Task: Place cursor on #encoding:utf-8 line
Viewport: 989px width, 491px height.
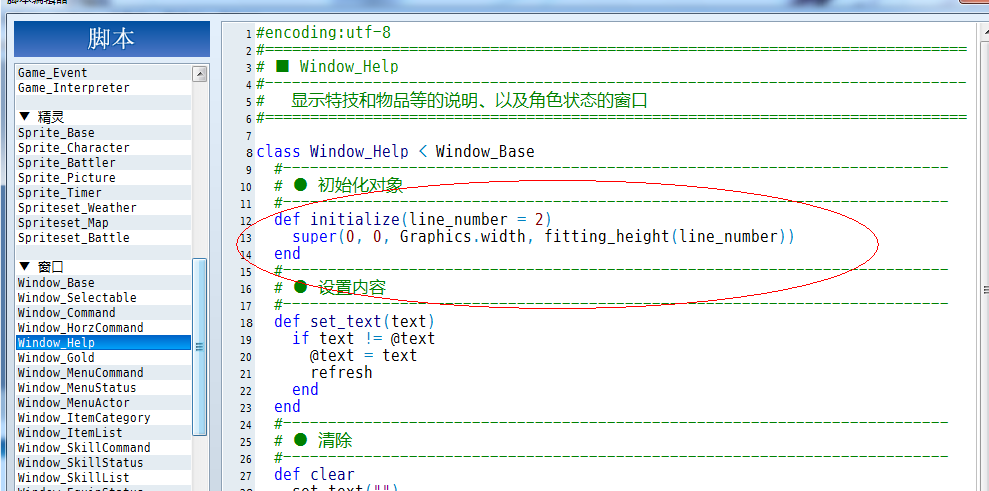Action: tap(323, 33)
